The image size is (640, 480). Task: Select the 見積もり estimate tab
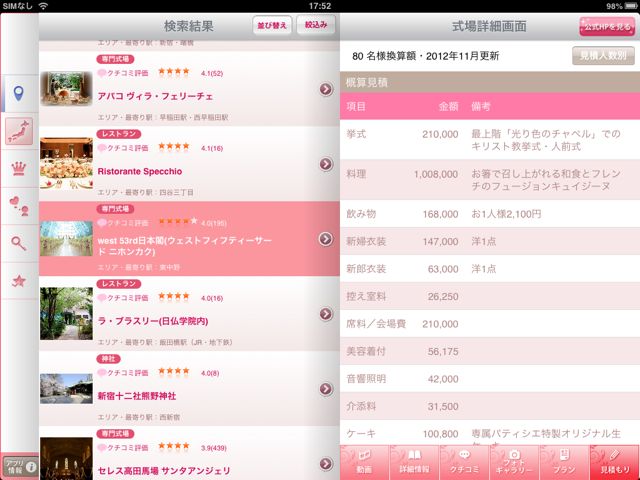614,462
